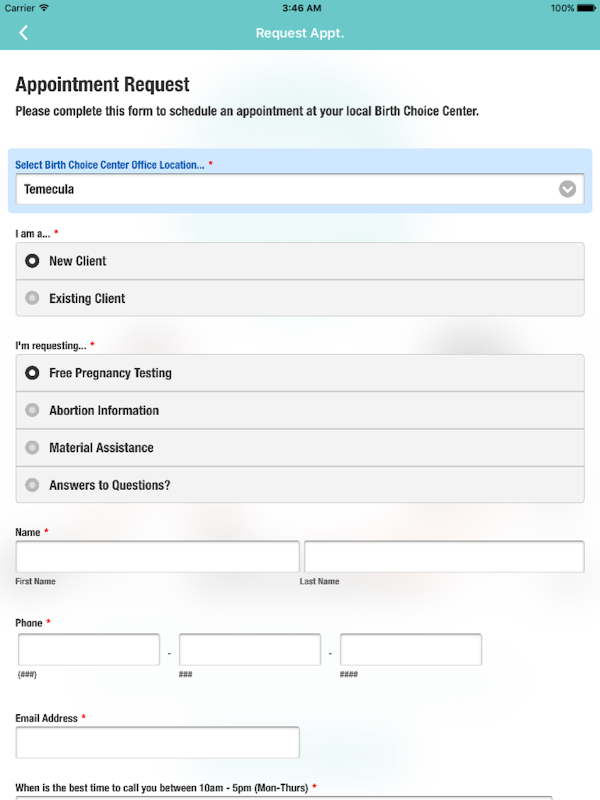600x800 pixels.
Task: Focus the First Name field
Action: (x=157, y=557)
